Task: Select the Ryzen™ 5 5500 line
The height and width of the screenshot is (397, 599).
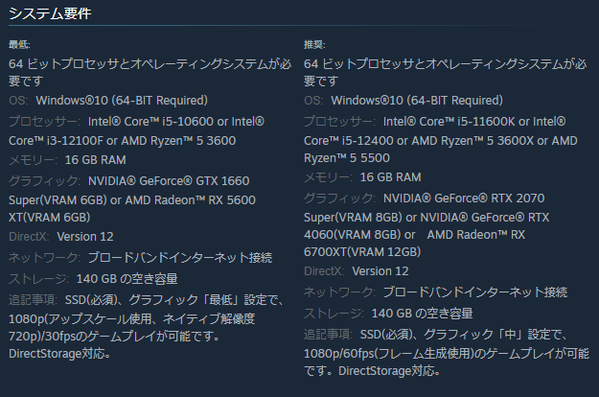Action: pos(347,158)
